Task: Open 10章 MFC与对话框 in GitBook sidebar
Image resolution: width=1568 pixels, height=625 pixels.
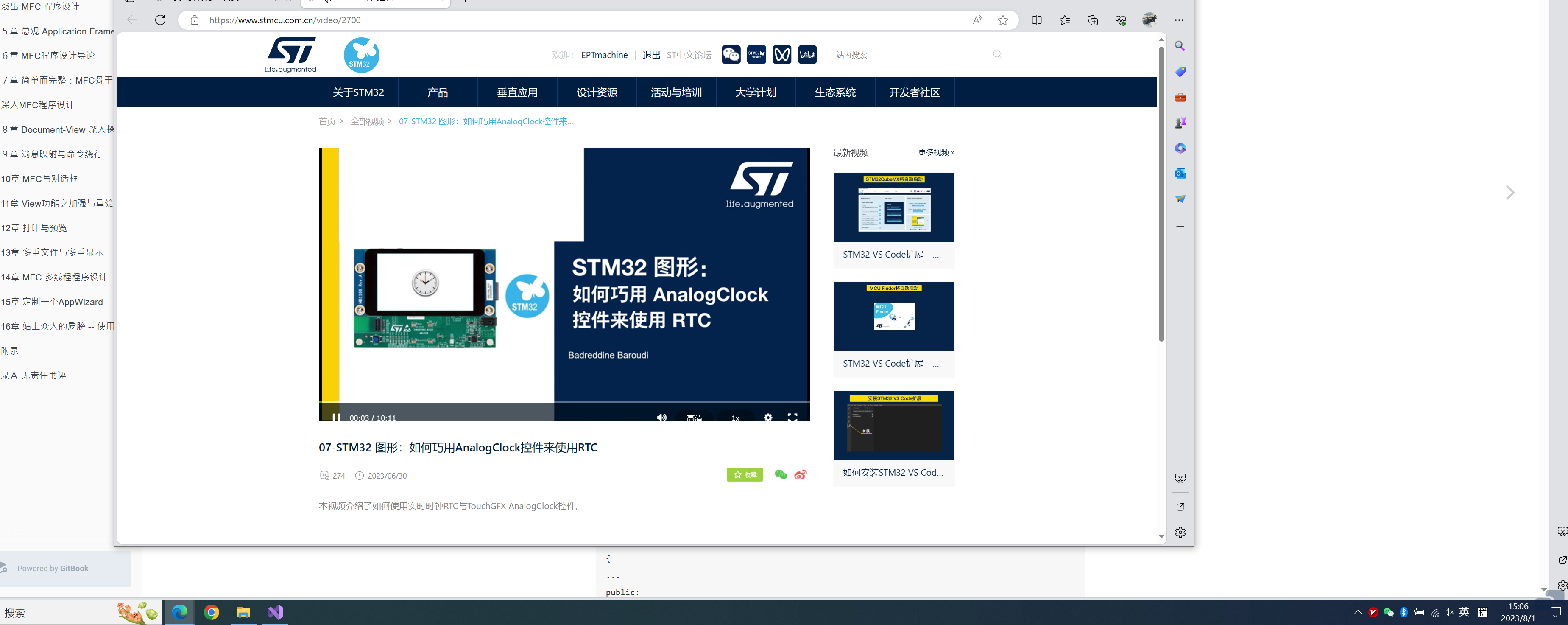Action: pyautogui.click(x=39, y=179)
